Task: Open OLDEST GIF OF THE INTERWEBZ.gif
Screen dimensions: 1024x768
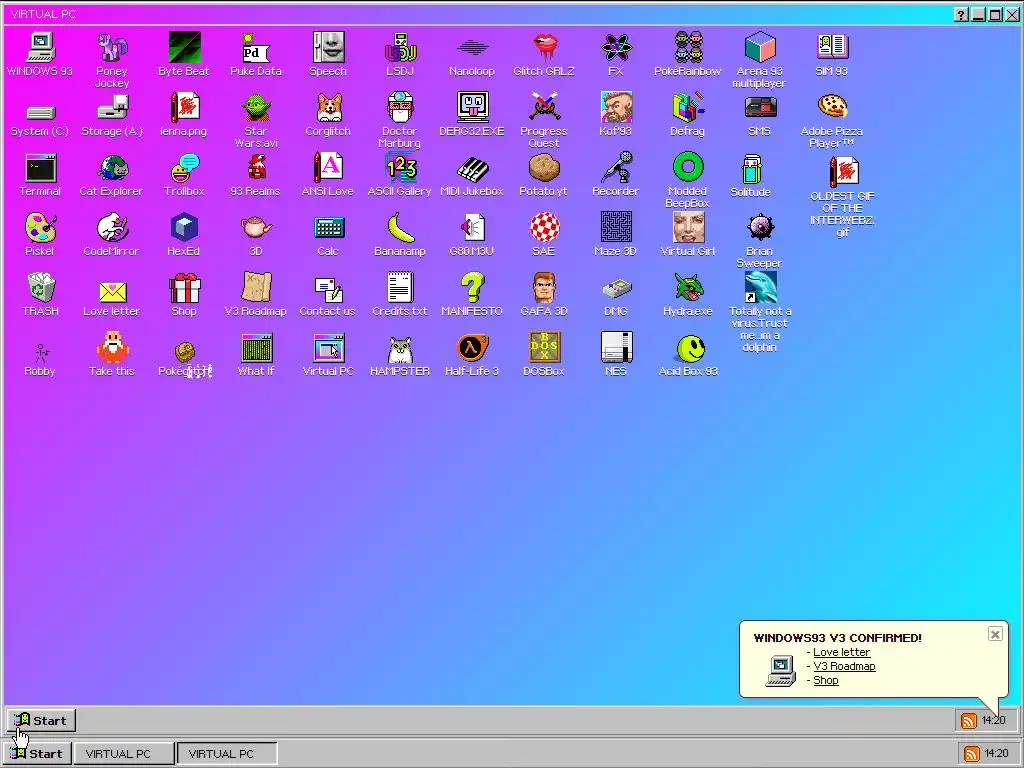Action: tap(844, 172)
